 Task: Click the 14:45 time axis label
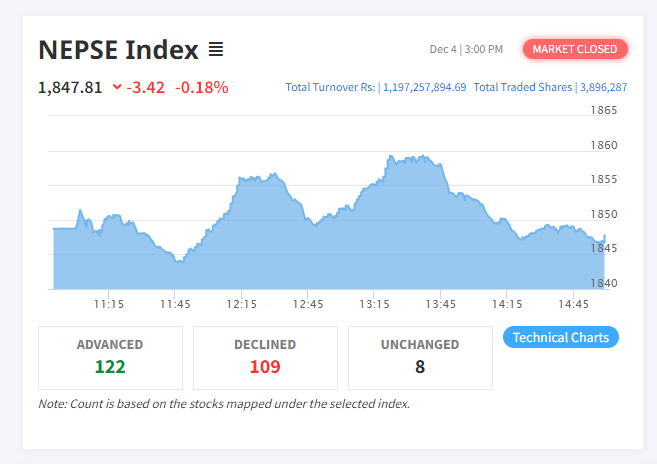(573, 304)
